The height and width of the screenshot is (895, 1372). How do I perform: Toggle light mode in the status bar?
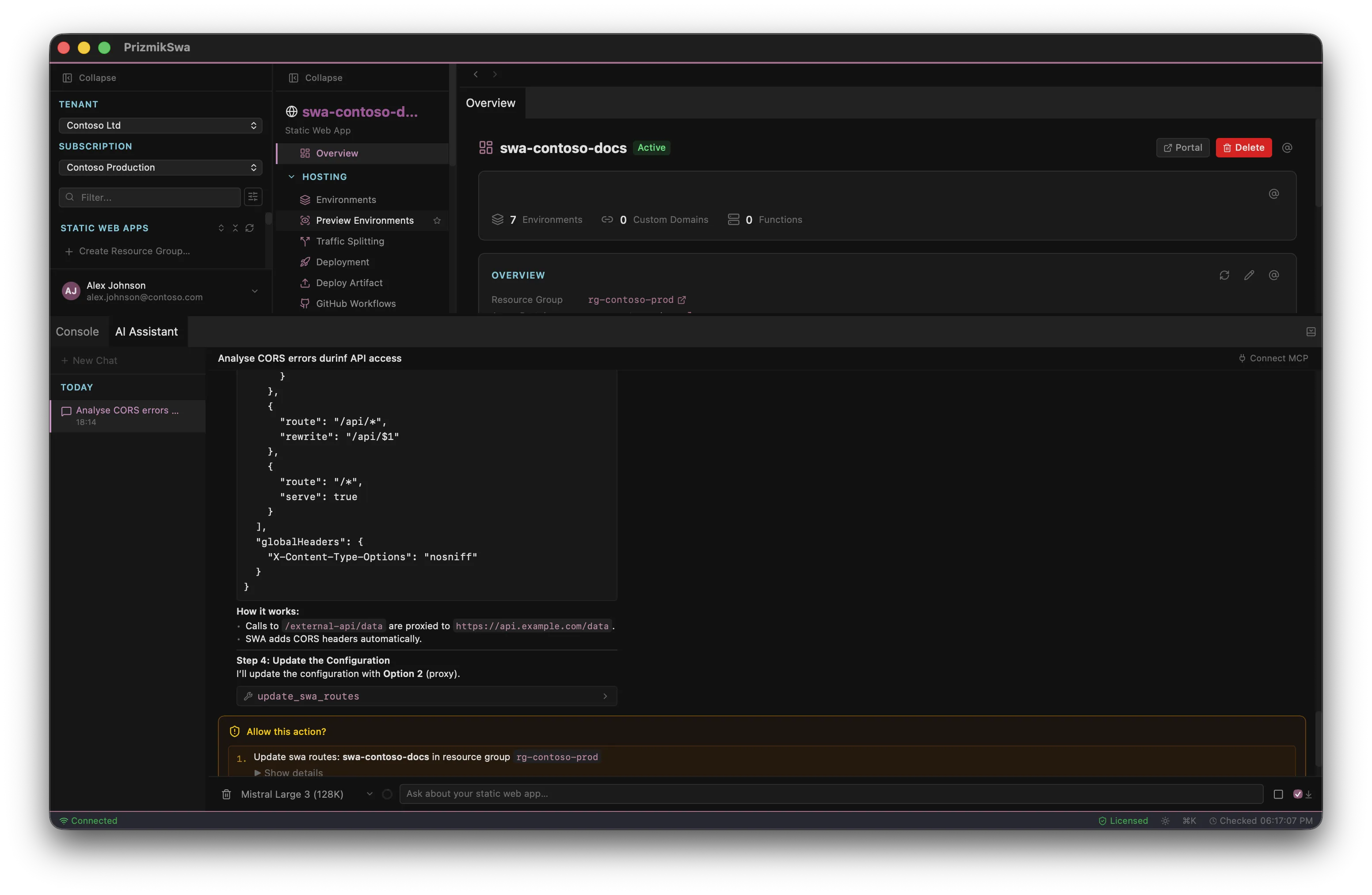pos(1165,821)
